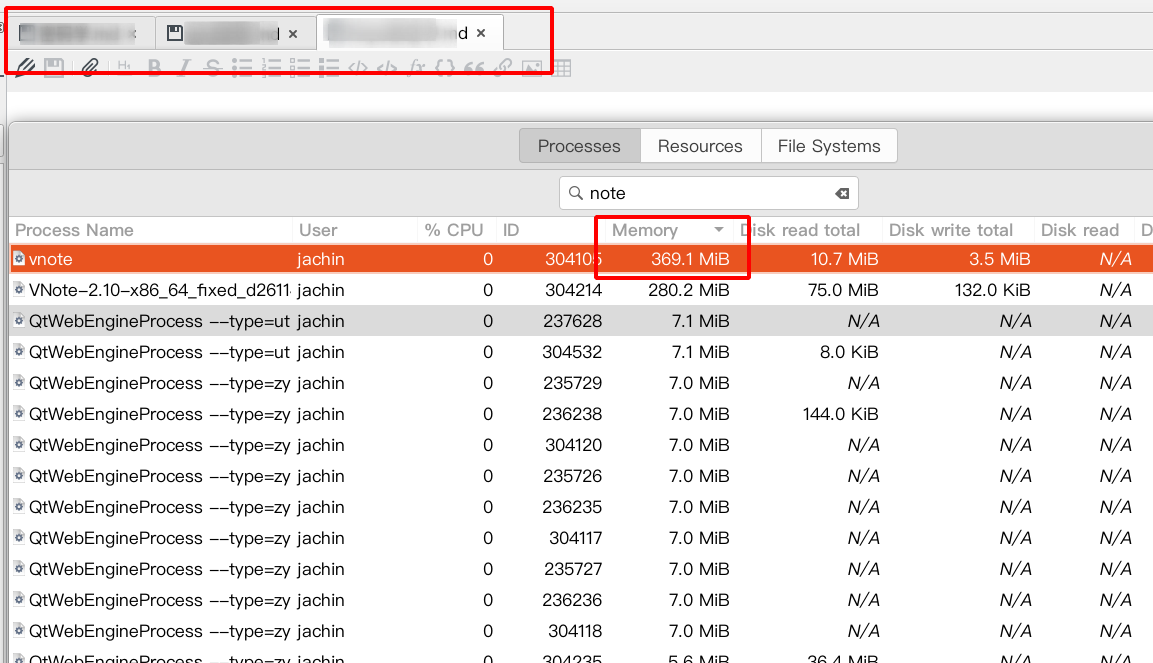Select the VNote-2.10-x86_64_fixed process row

pyautogui.click(x=581, y=290)
